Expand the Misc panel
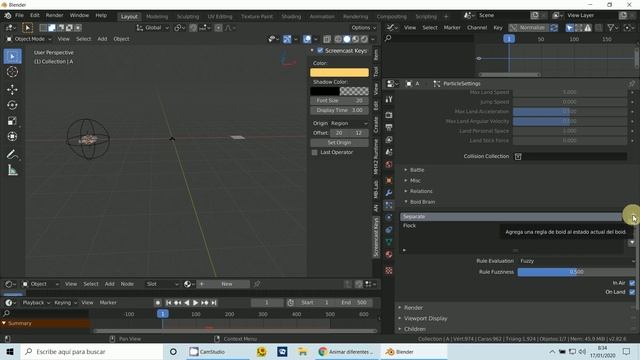The height and width of the screenshot is (360, 640). coord(415,180)
